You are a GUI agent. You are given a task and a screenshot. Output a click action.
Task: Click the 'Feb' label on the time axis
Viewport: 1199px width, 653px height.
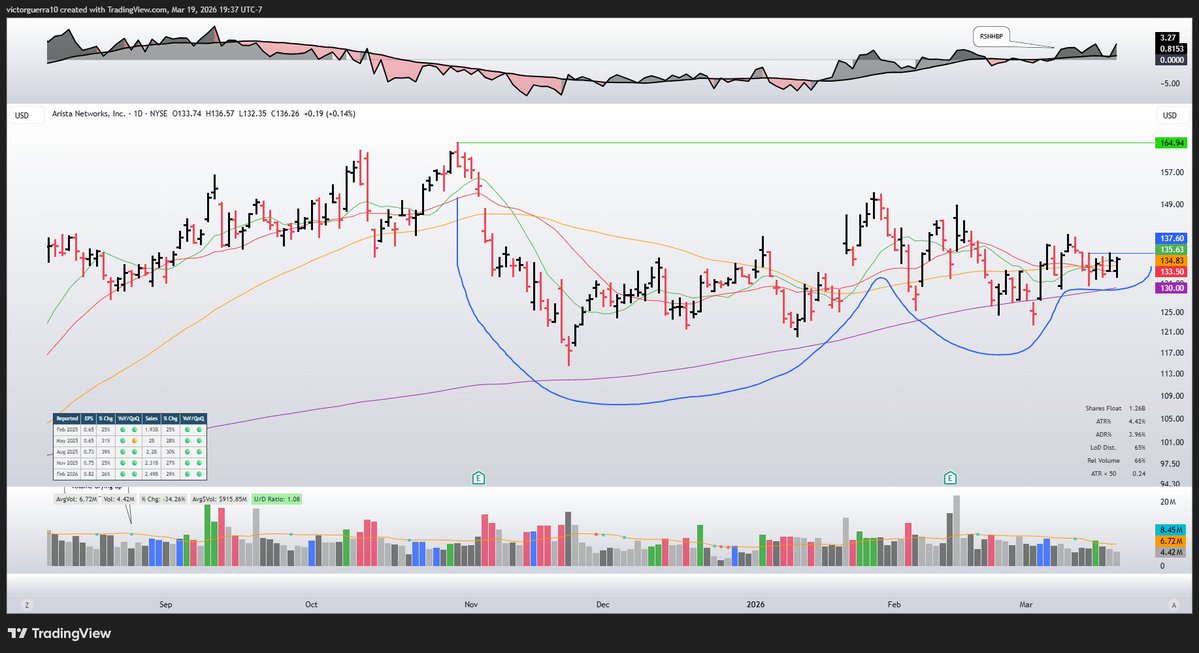(894, 605)
